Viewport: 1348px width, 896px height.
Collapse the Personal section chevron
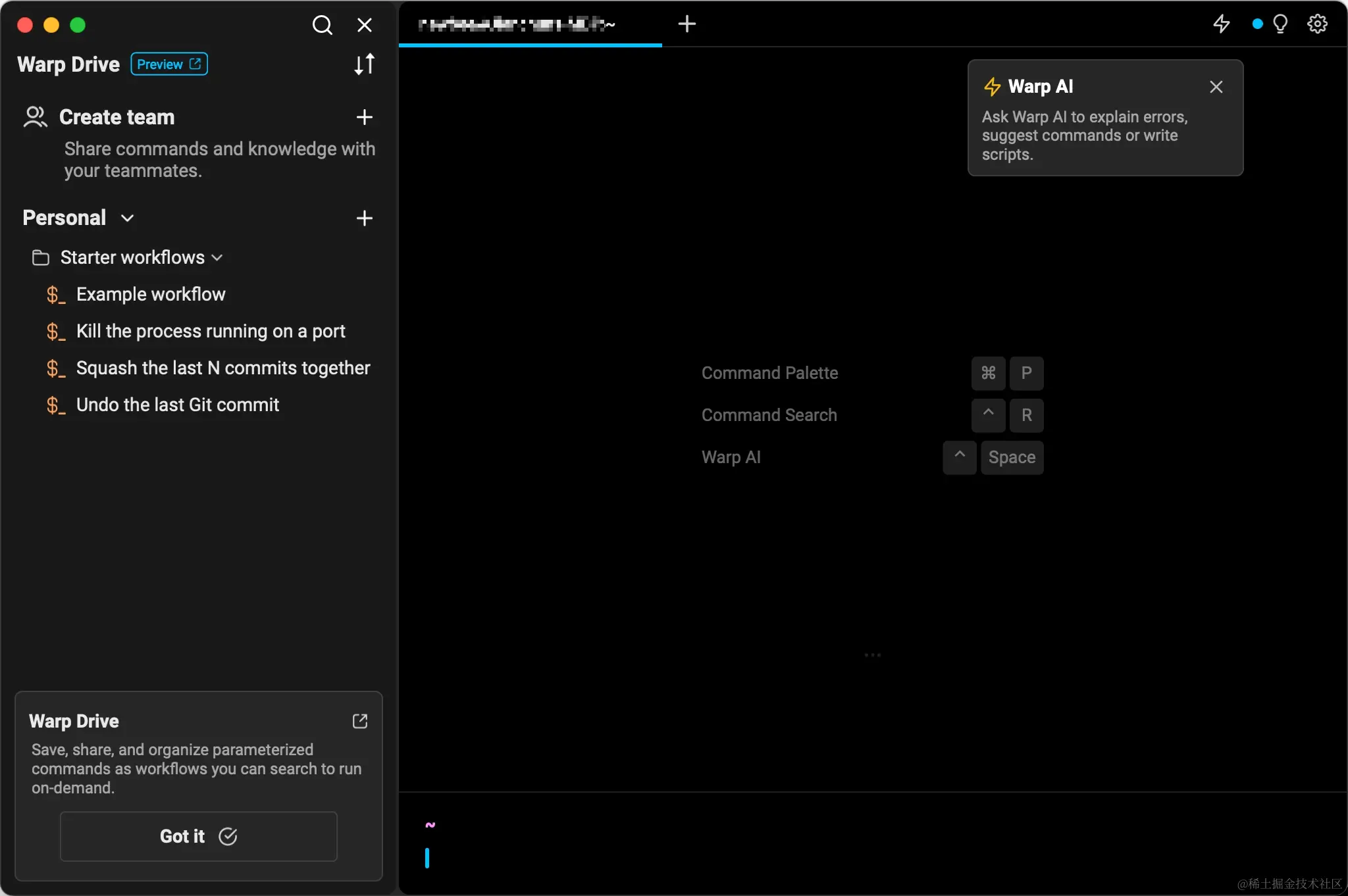pos(128,218)
